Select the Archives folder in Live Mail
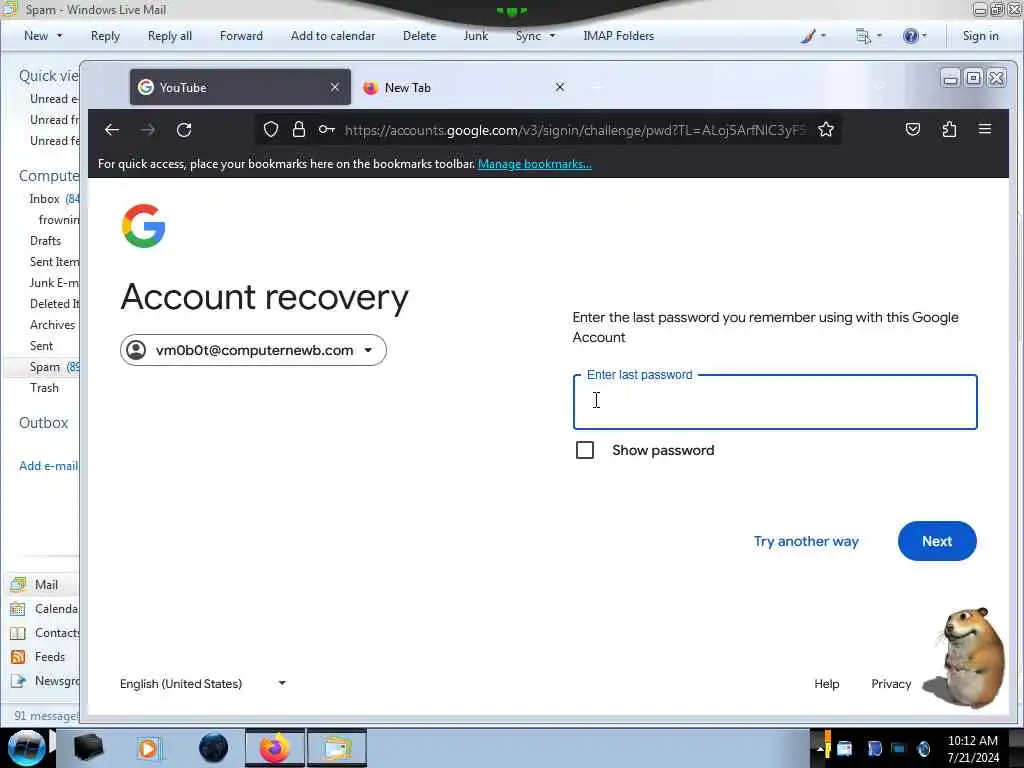1024x768 pixels. pos(52,325)
